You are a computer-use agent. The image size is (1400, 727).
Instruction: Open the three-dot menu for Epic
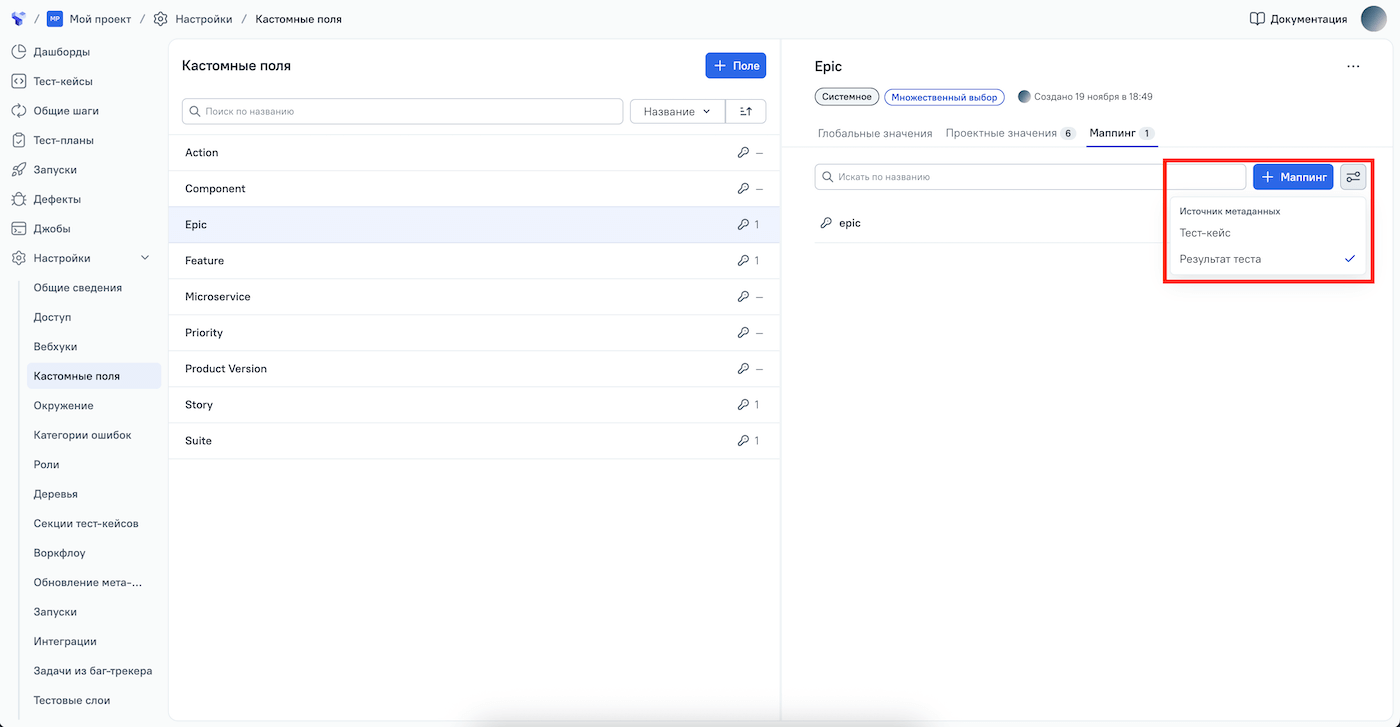1353,67
